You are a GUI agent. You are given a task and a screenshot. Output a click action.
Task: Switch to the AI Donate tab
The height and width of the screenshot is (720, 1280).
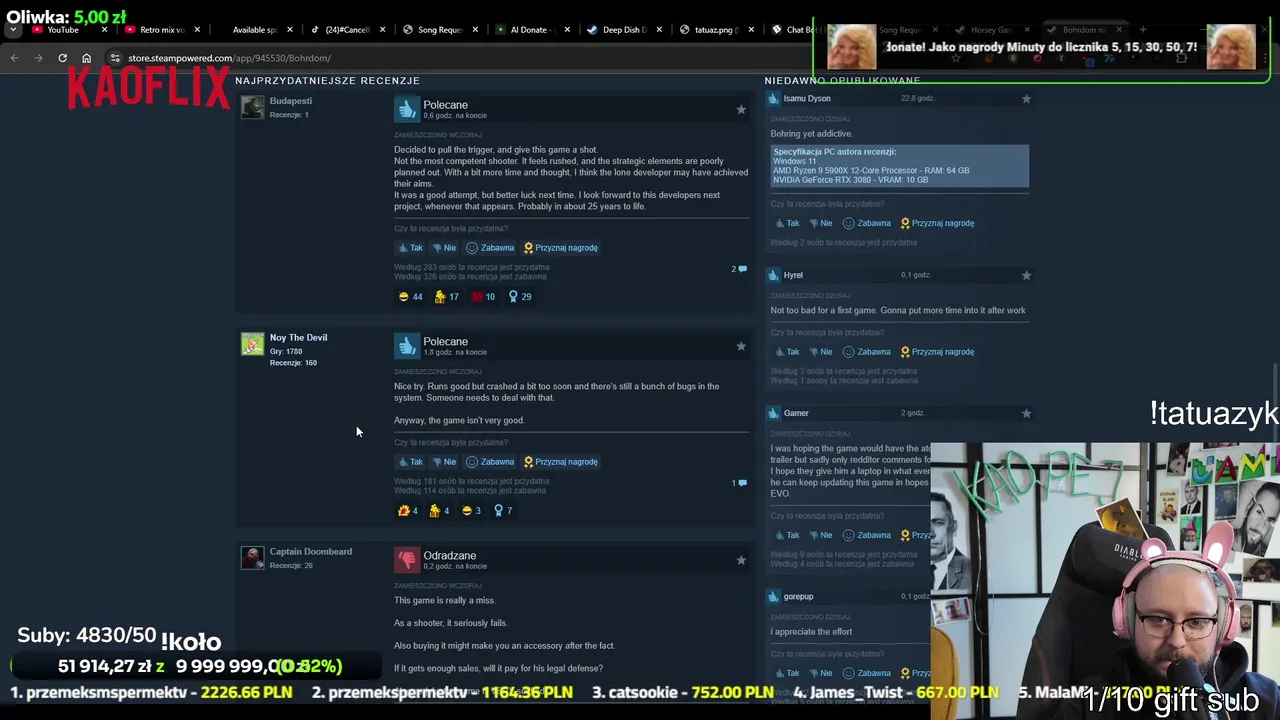(530, 30)
